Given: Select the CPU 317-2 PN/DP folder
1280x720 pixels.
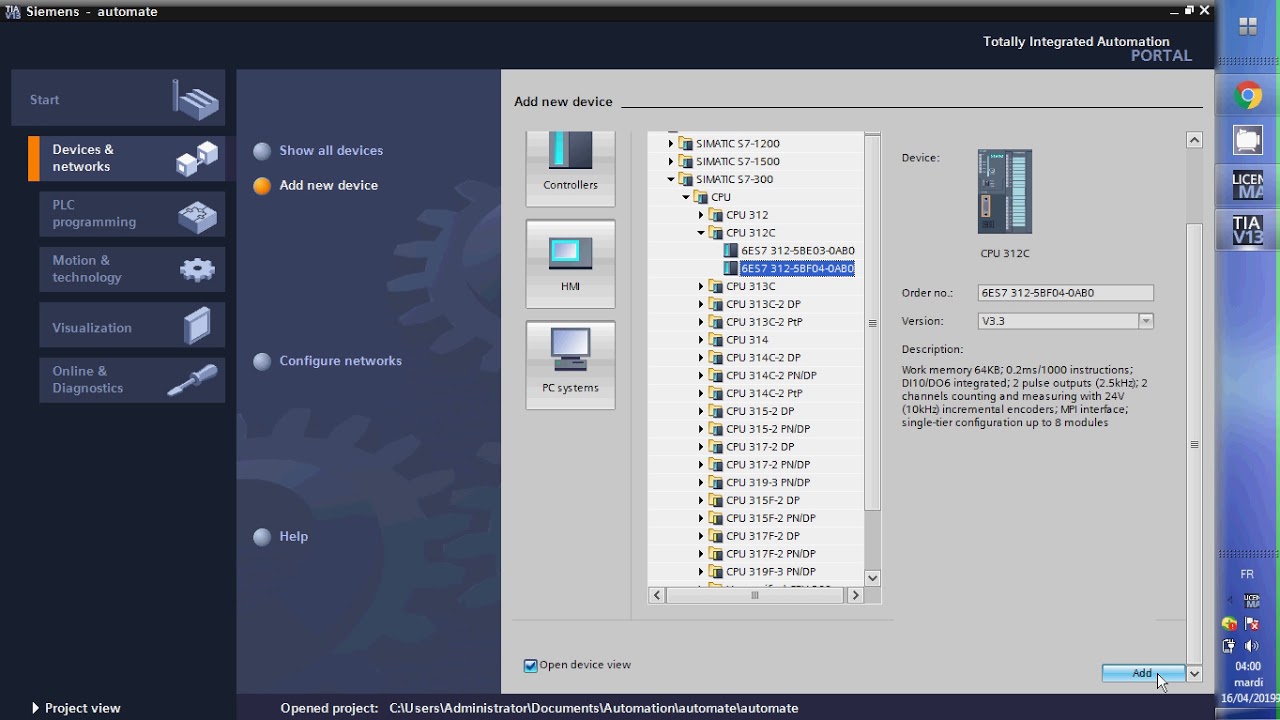Looking at the screenshot, I should pyautogui.click(x=768, y=465).
